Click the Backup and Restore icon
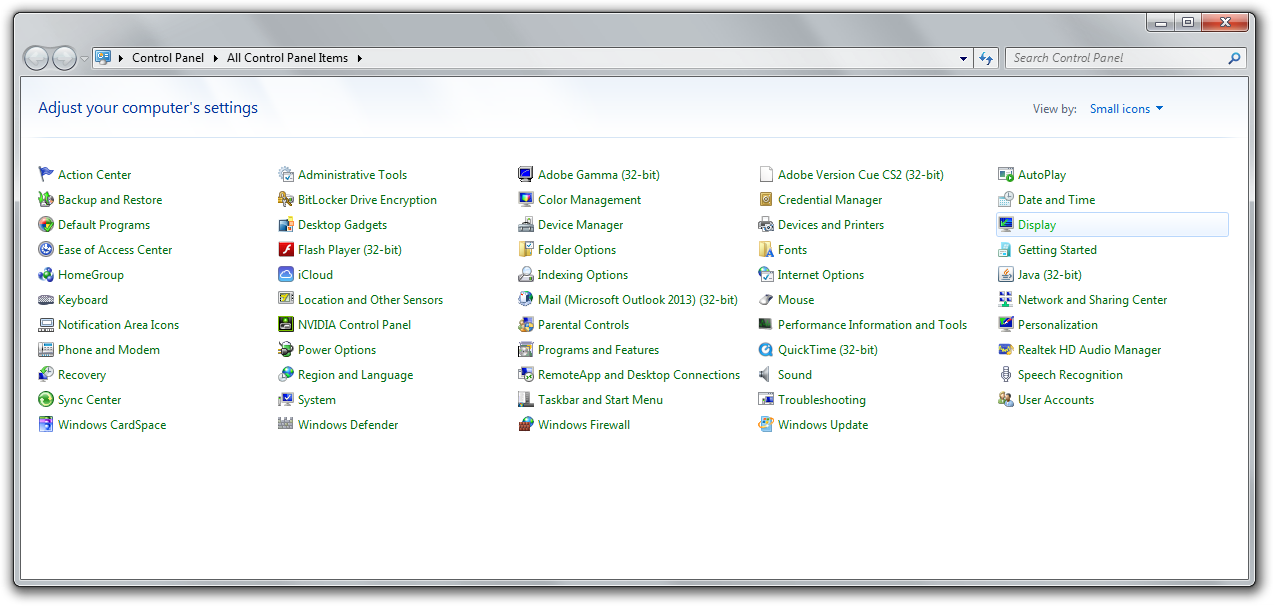 click(x=46, y=199)
